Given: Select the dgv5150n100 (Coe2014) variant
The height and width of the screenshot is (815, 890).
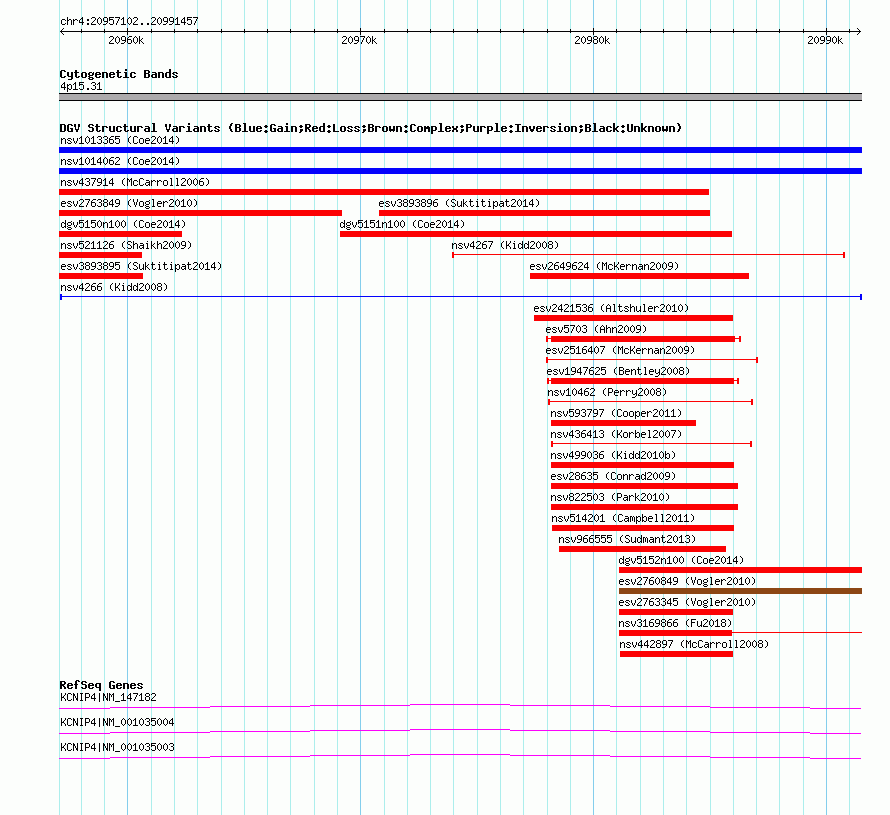Looking at the screenshot, I should [120, 234].
